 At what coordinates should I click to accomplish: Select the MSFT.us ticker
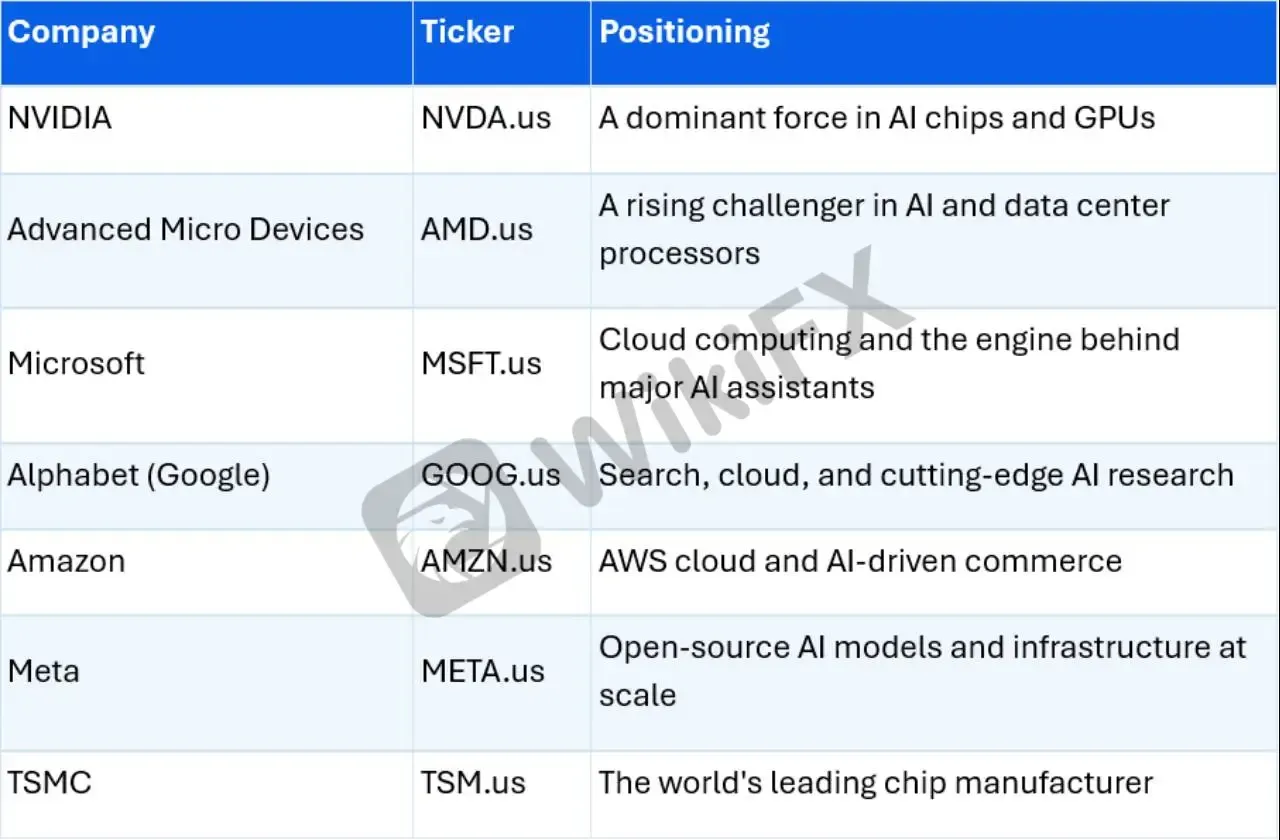coord(481,363)
